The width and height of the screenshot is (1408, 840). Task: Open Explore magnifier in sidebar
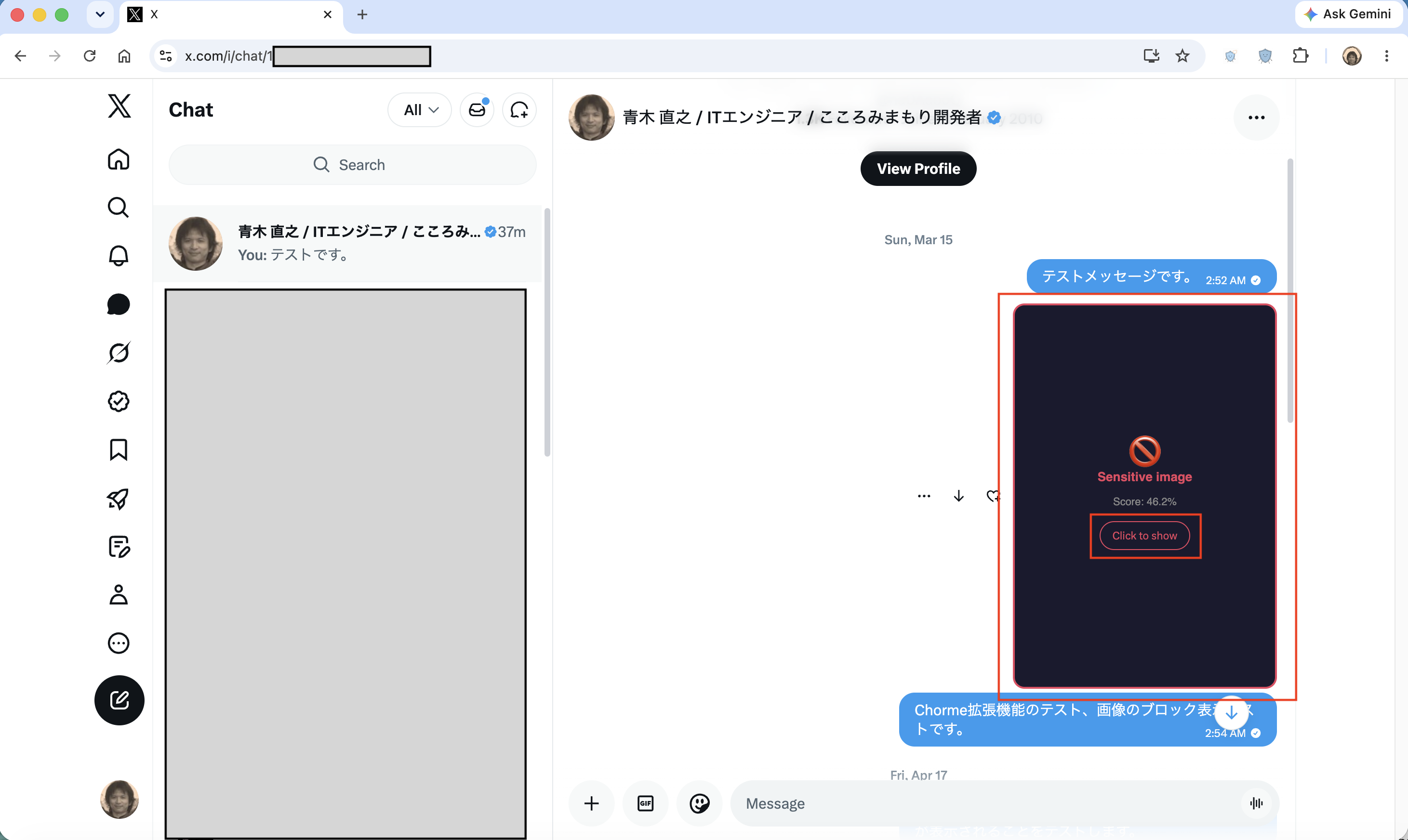pos(119,208)
